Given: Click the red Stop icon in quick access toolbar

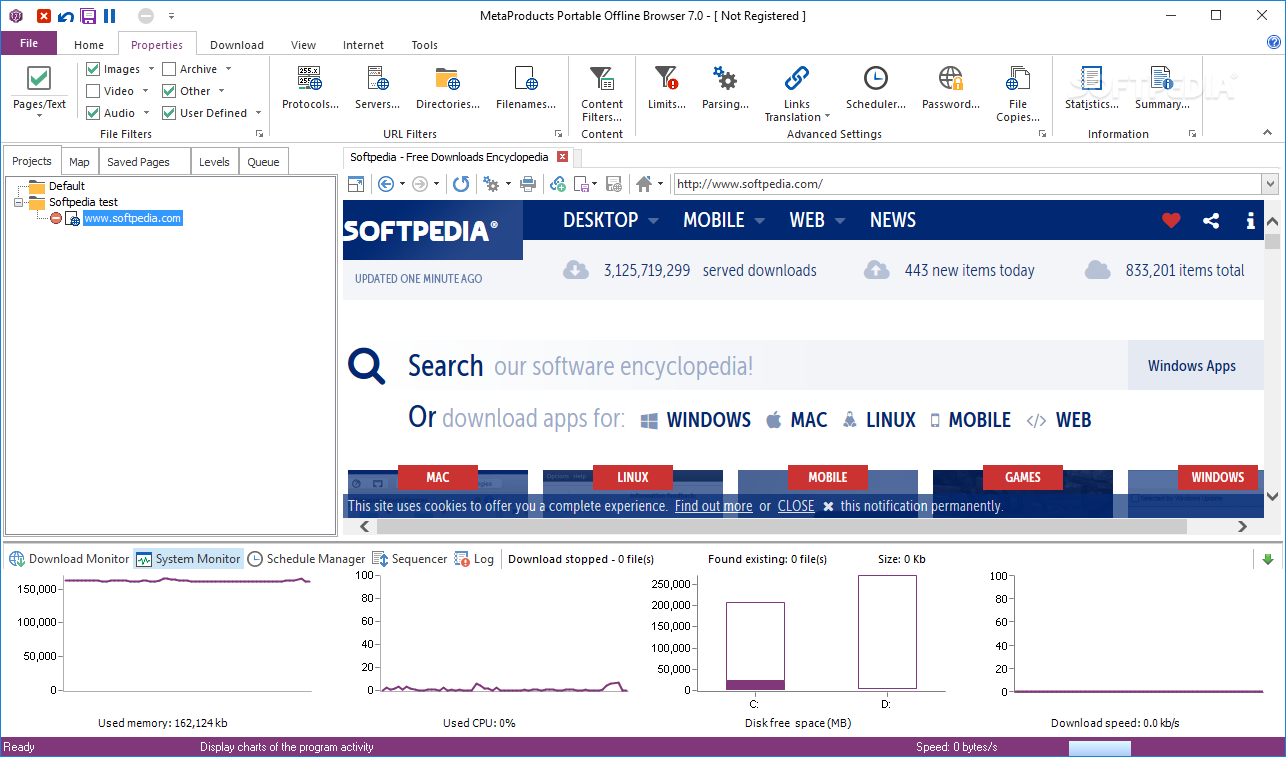Looking at the screenshot, I should pos(44,16).
